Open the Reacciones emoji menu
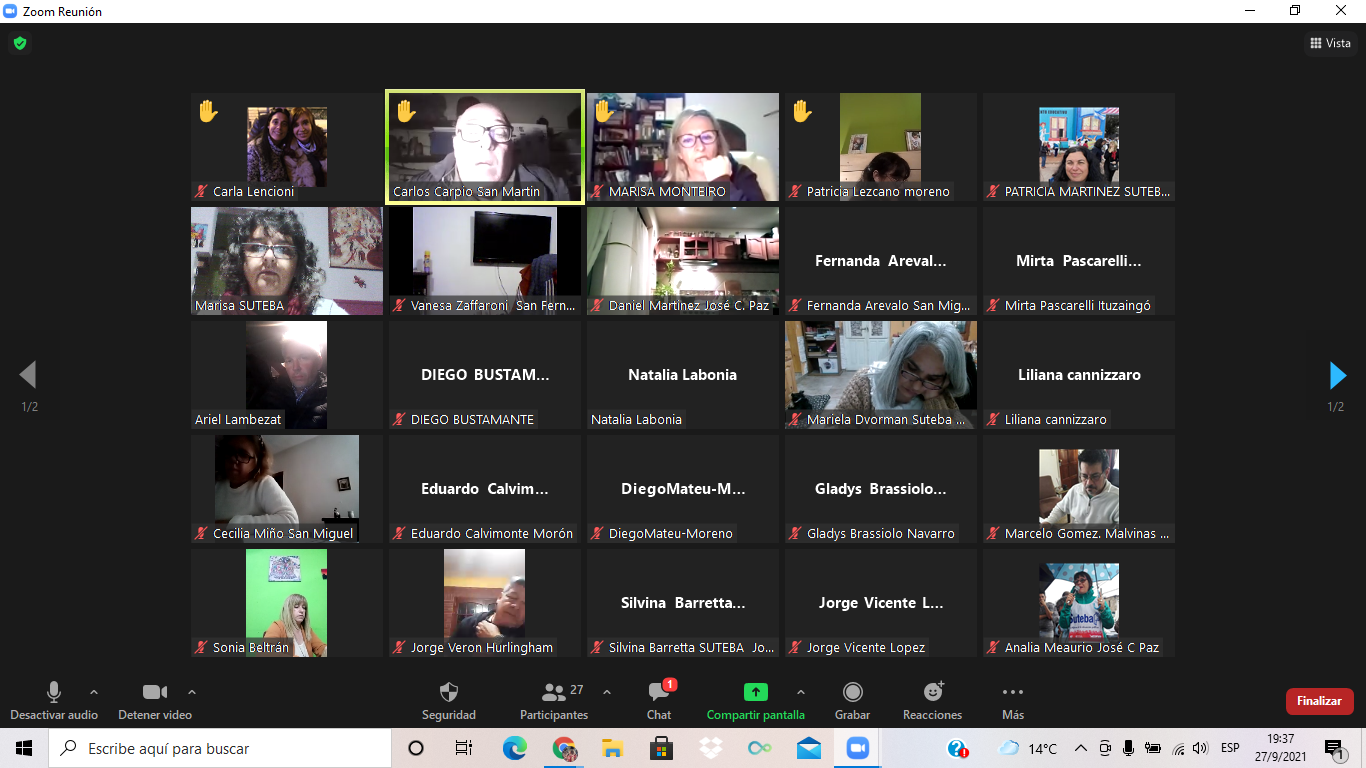Screen dimensions: 1366x768 pos(932,692)
